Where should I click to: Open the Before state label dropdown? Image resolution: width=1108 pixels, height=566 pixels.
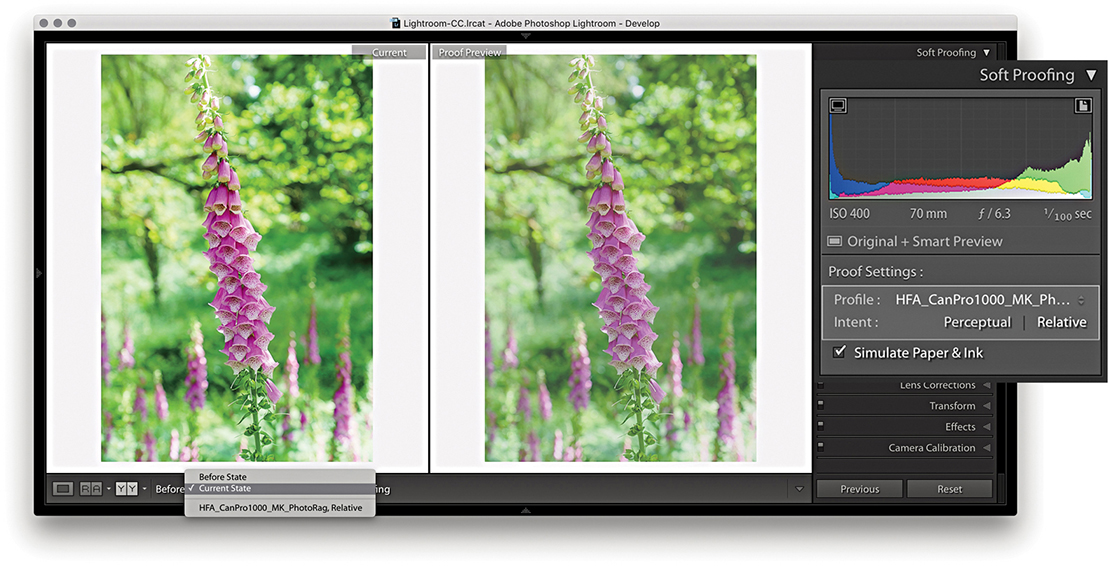pyautogui.click(x=170, y=489)
